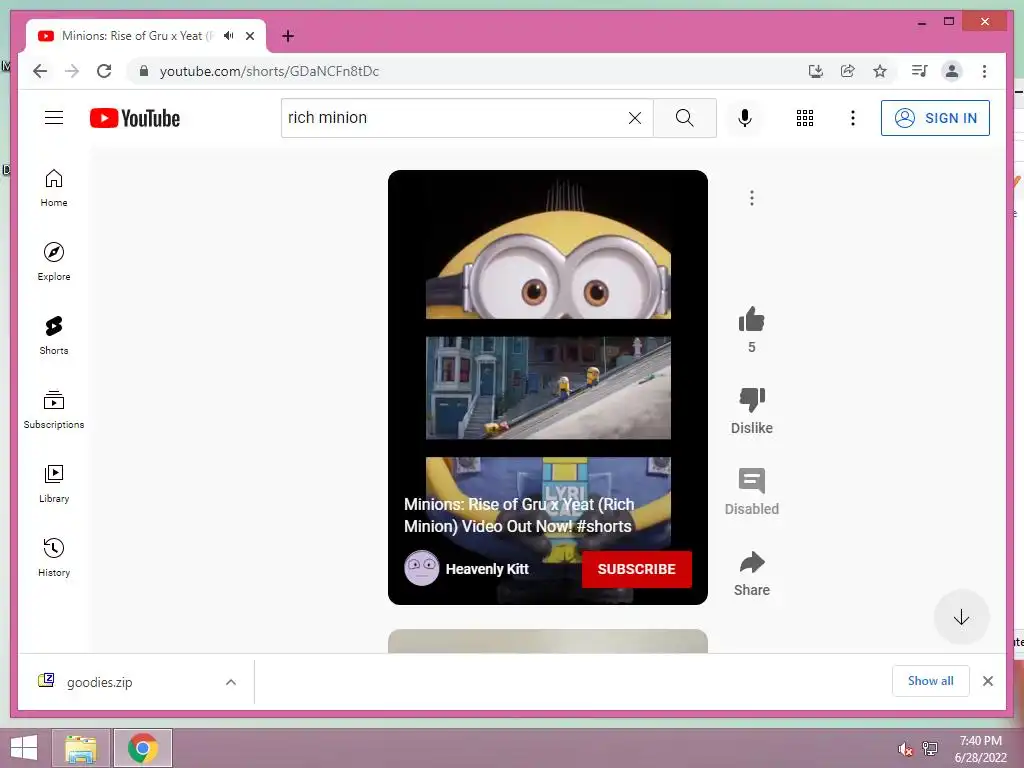Click the Chrome taskbar icon
Screen dimensions: 1024x768
143,748
